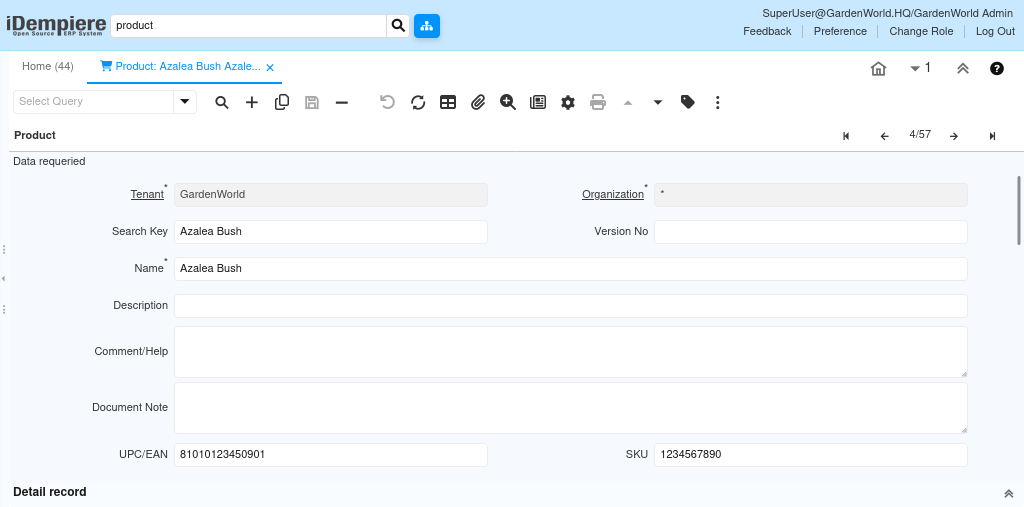Open the Select Query dropdown arrow
The image size is (1024, 507).
pyautogui.click(x=185, y=101)
